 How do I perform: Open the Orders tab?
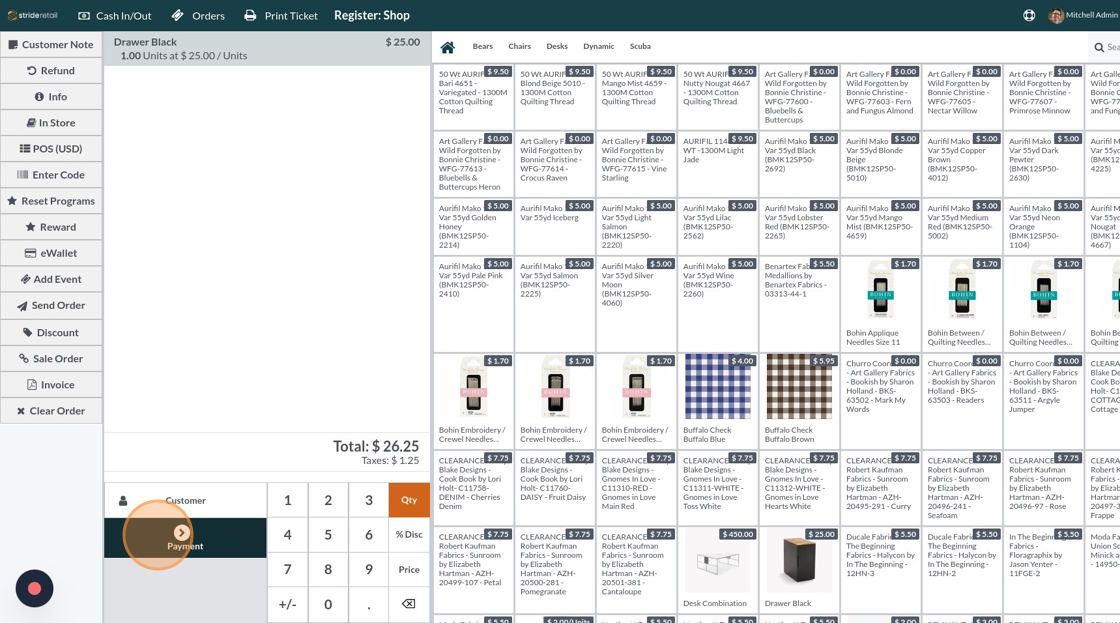199,16
